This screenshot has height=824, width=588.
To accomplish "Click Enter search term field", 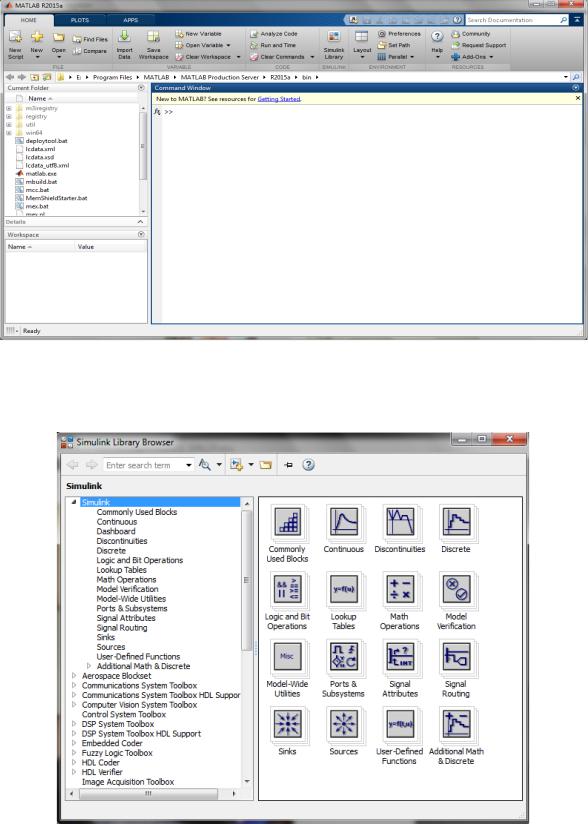I will point(143,465).
